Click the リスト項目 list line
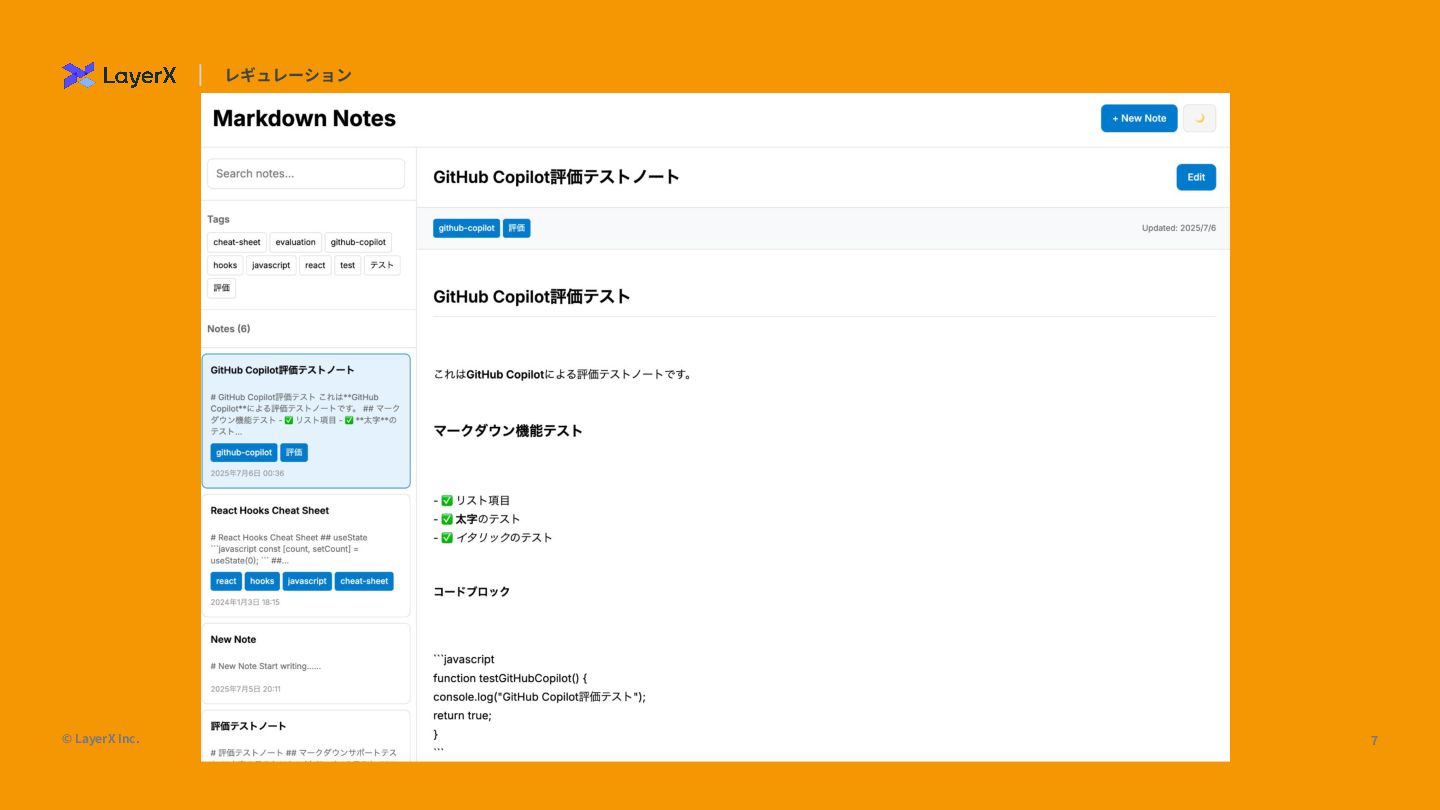This screenshot has height=810, width=1440. (472, 500)
